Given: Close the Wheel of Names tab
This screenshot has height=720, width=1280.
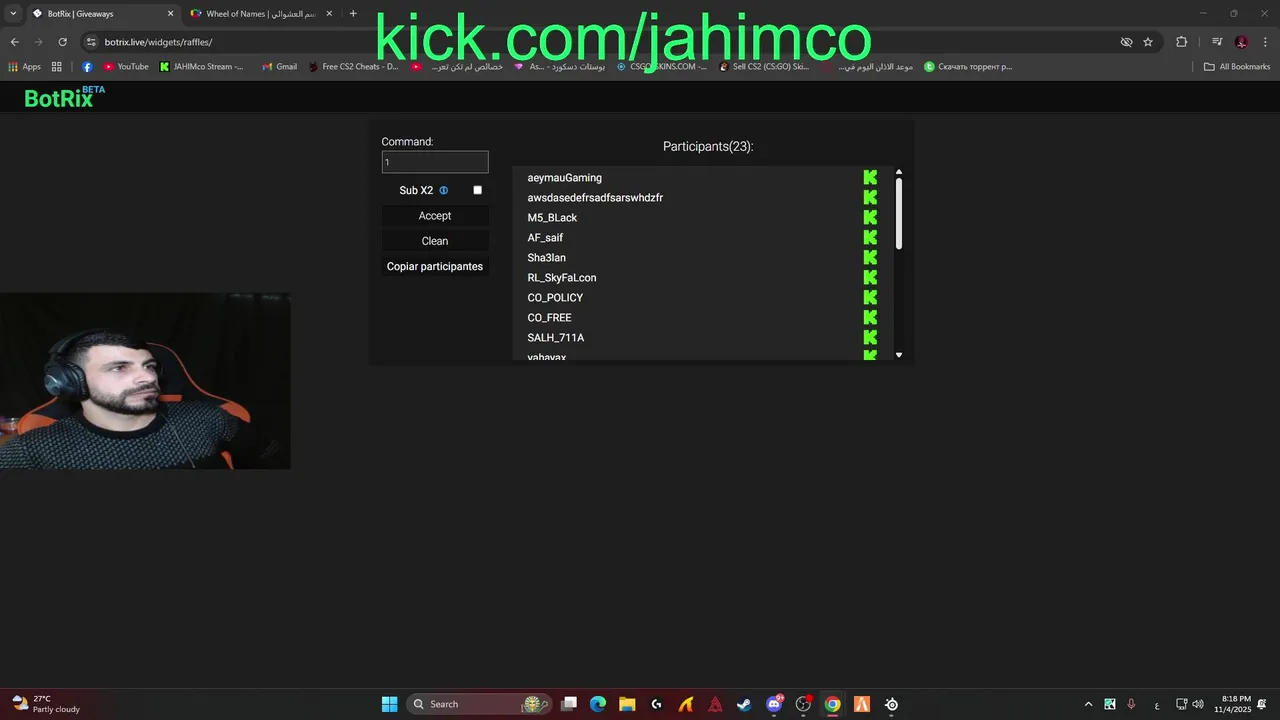Looking at the screenshot, I should tap(328, 14).
